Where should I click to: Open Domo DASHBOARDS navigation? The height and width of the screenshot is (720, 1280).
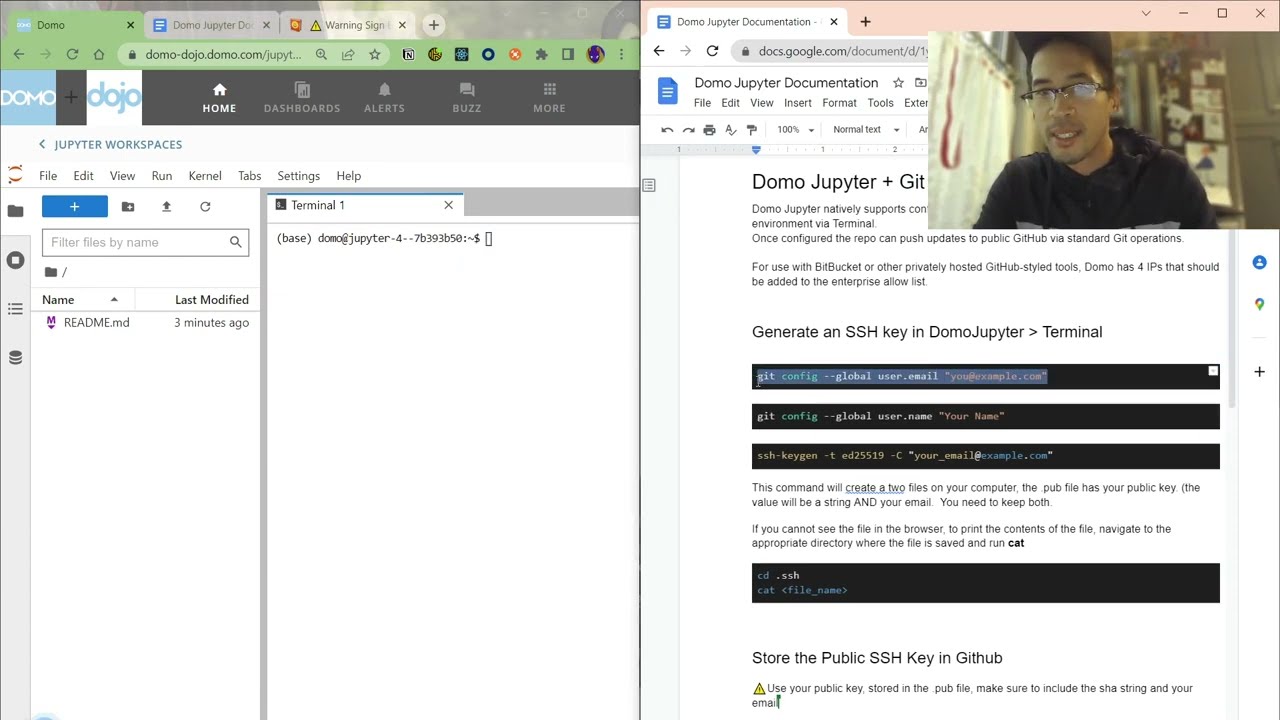[x=302, y=98]
